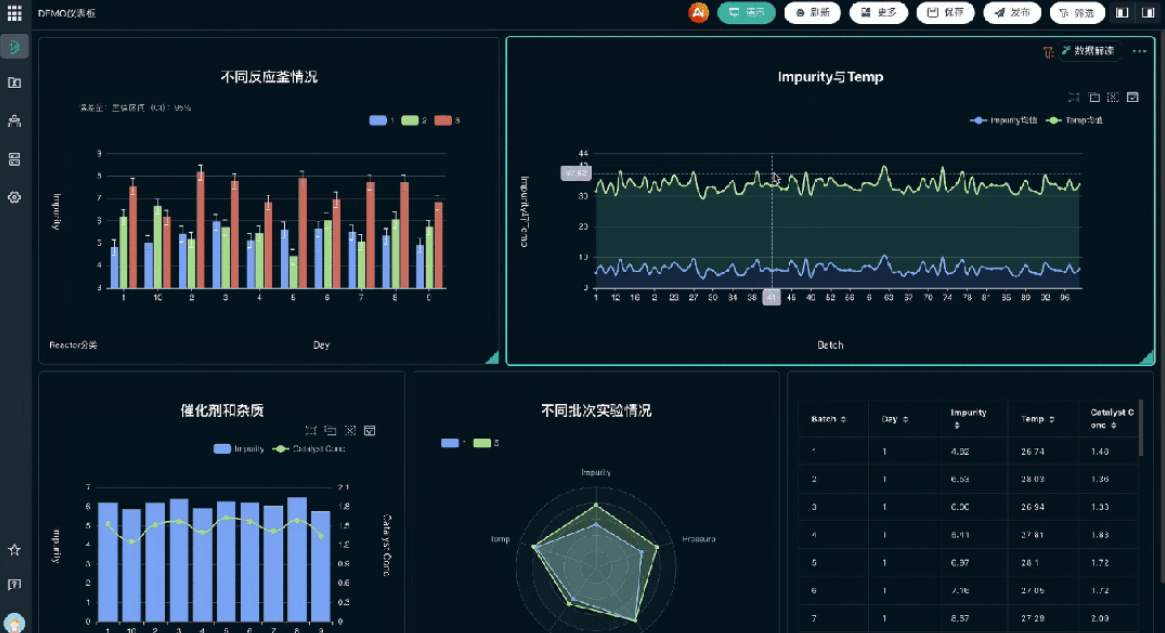Click the 数据解读 data insight button
The width and height of the screenshot is (1165, 633).
click(1088, 51)
